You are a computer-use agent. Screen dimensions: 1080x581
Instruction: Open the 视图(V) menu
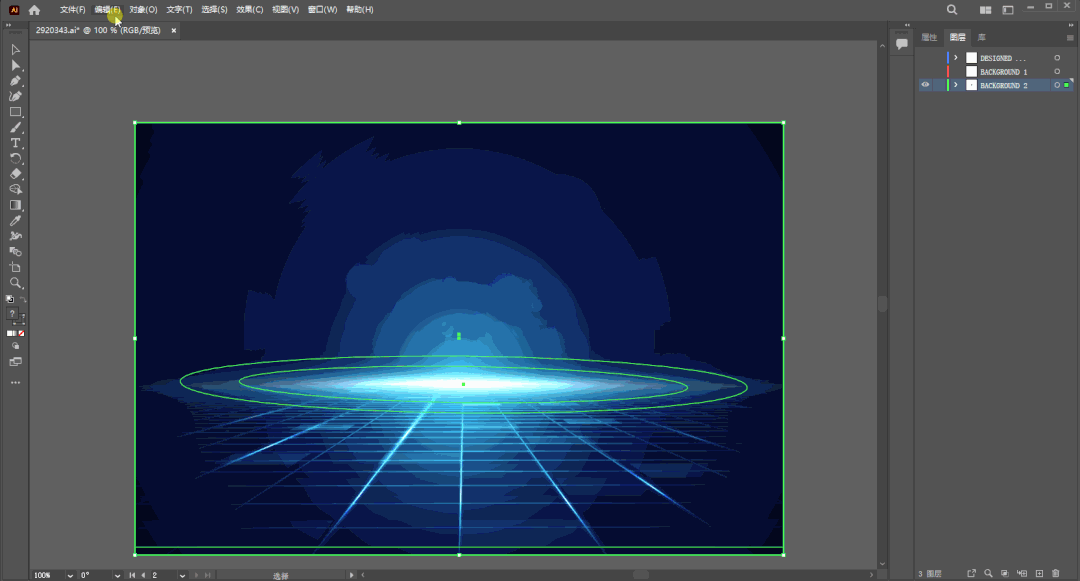point(285,10)
